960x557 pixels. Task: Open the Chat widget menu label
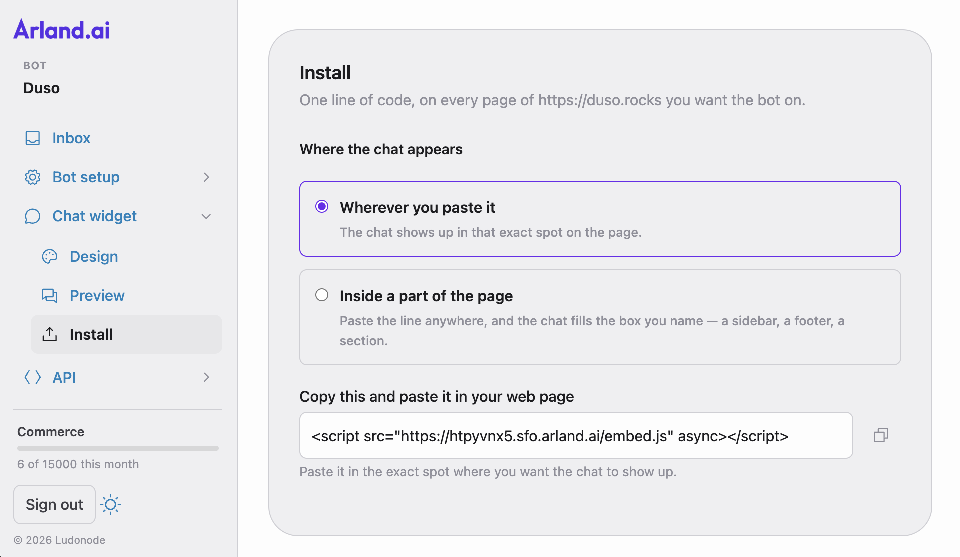(94, 216)
